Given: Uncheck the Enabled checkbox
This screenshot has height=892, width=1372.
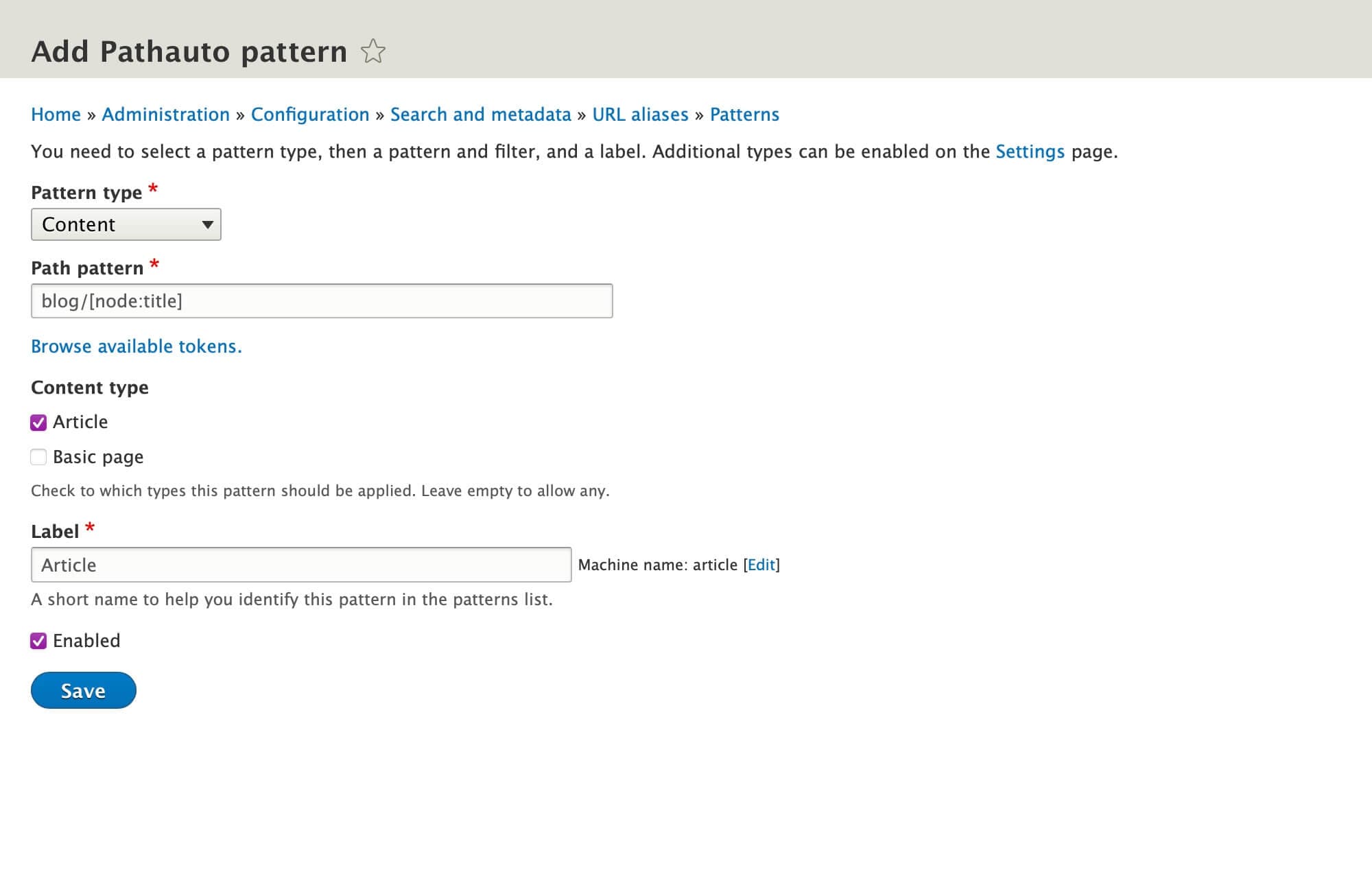Looking at the screenshot, I should coord(38,641).
